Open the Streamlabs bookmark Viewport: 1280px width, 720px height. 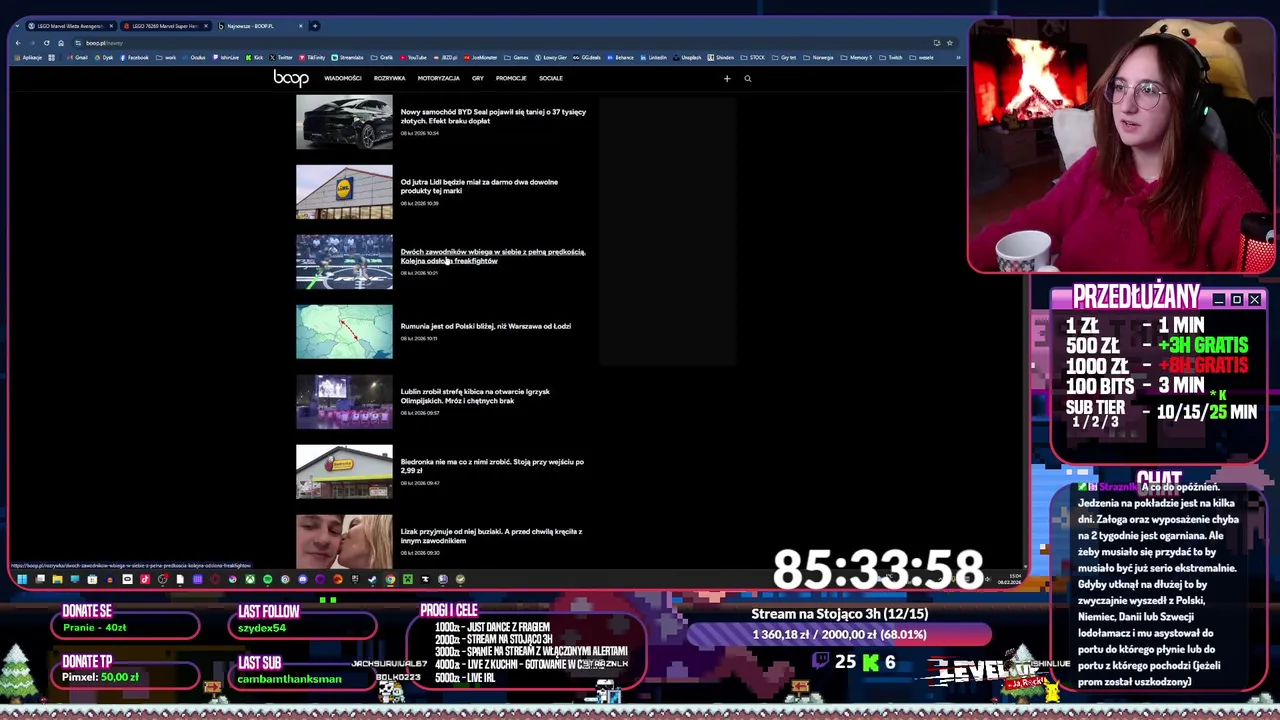click(347, 57)
